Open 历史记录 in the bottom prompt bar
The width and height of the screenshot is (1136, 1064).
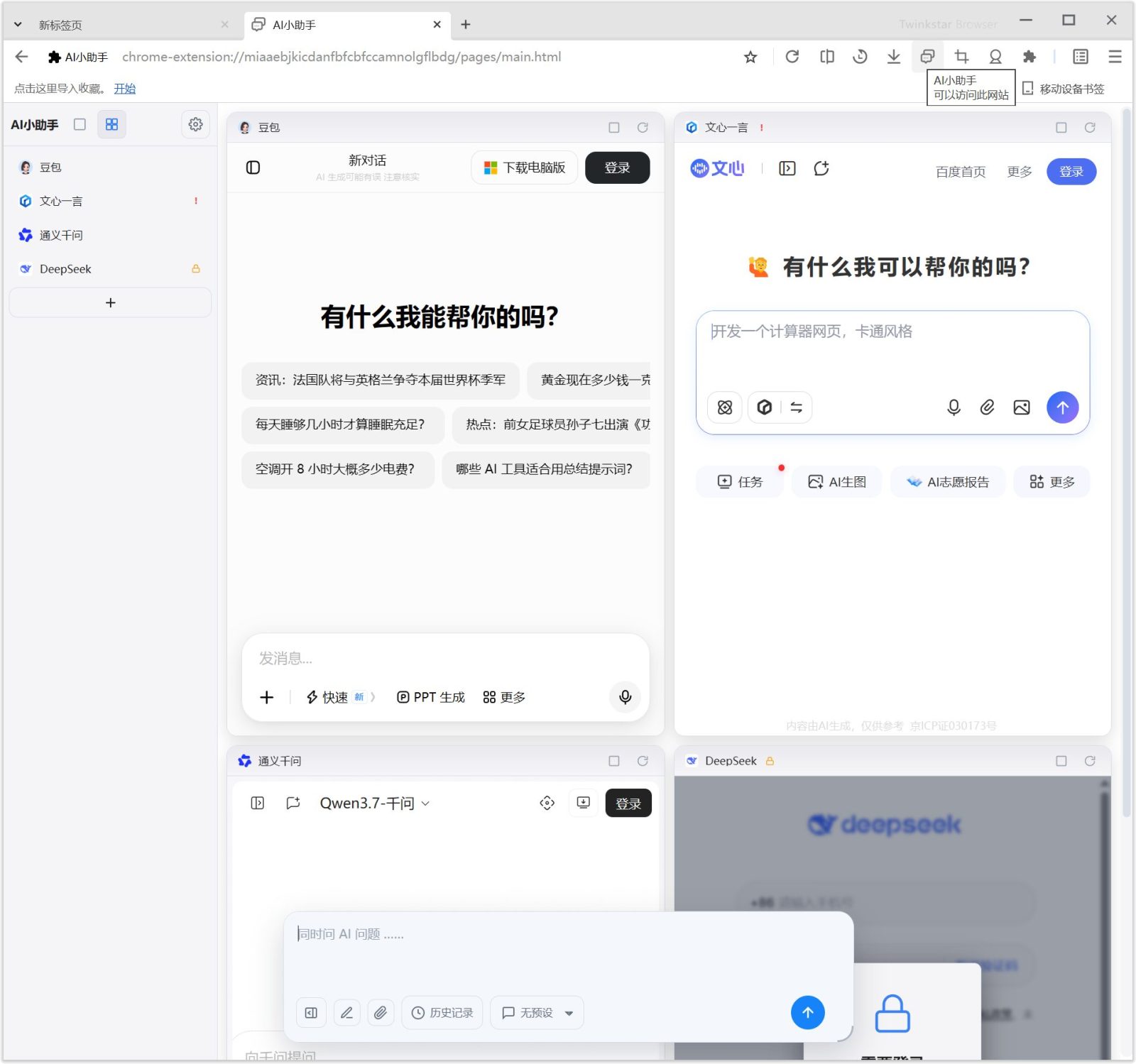click(442, 1013)
